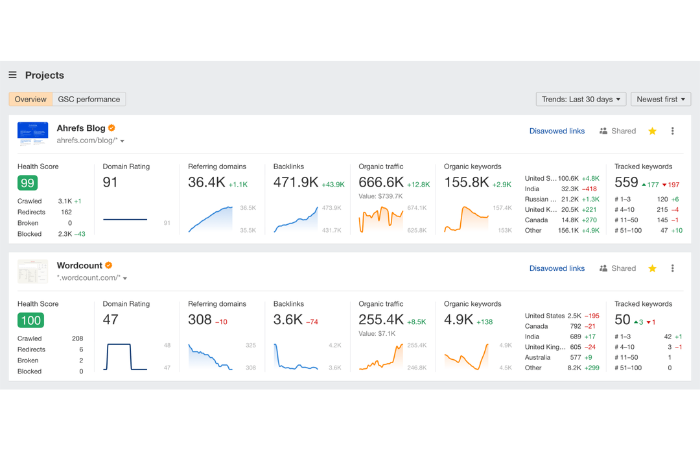Click the India row showing 32.3K
The image size is (700, 450).
(562, 189)
